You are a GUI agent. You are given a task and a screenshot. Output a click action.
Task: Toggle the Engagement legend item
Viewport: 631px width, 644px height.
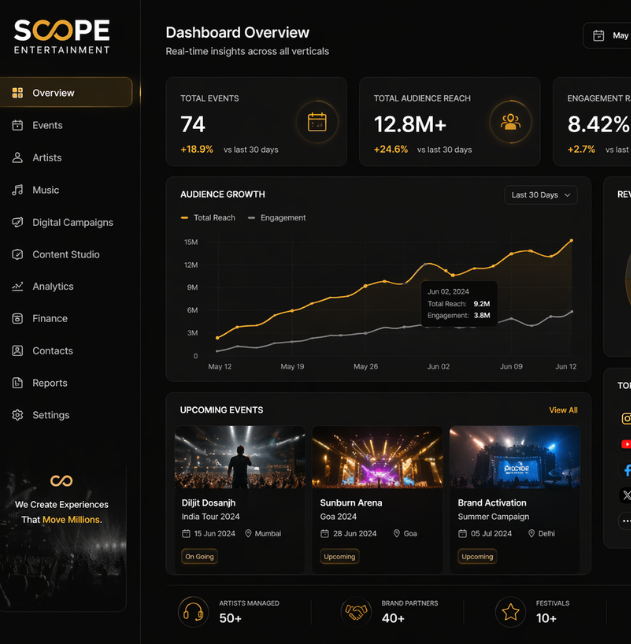pos(277,218)
